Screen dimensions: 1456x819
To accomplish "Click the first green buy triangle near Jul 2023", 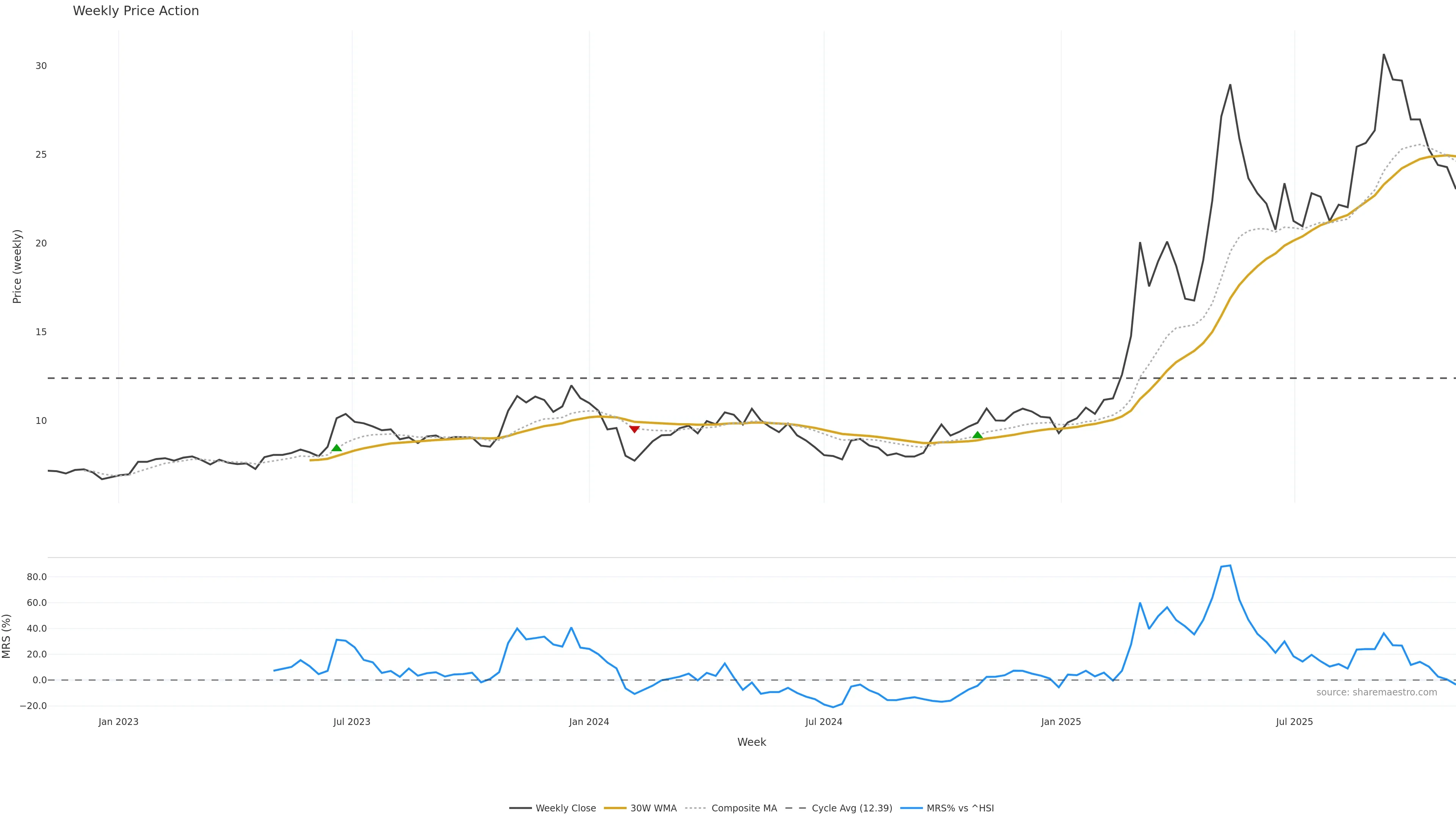I will pos(336,448).
